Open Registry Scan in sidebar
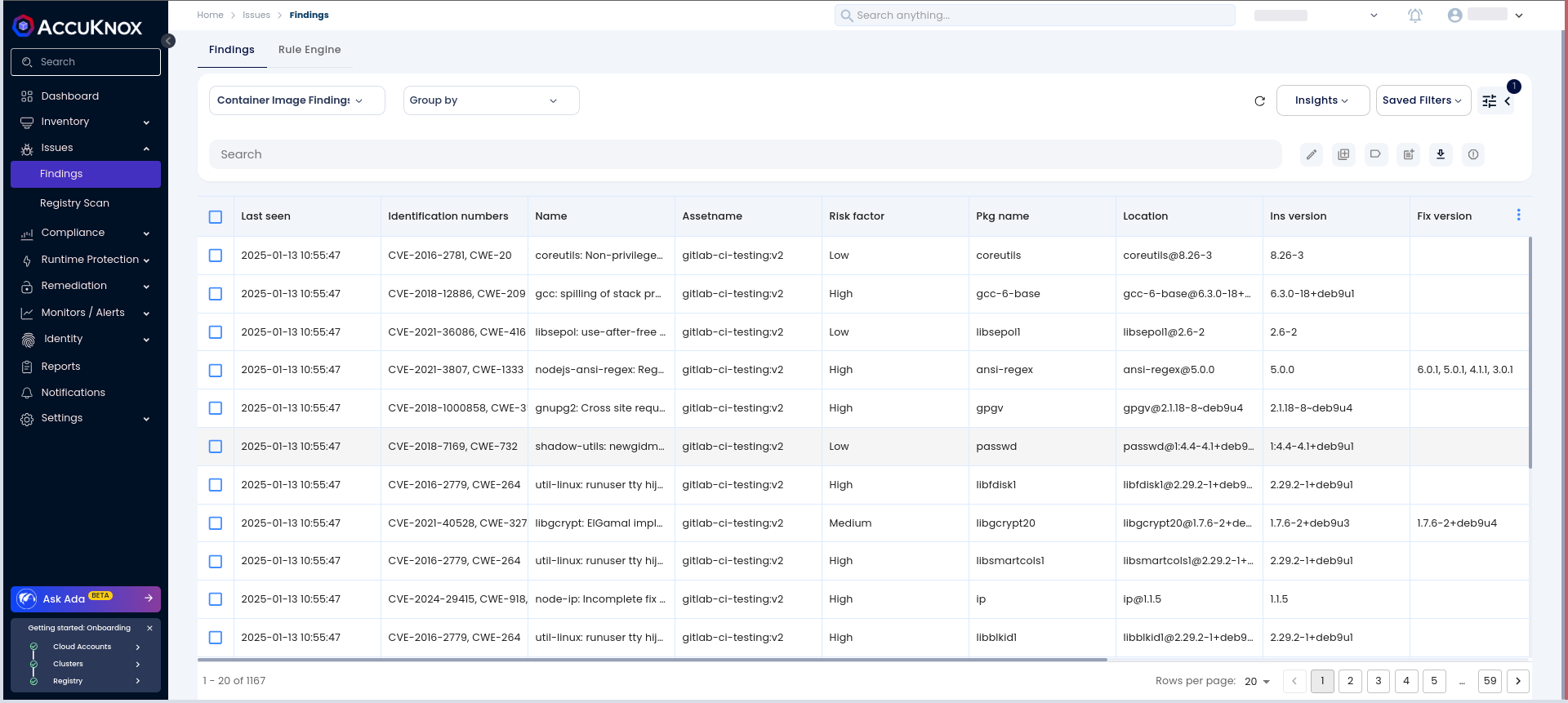 (74, 203)
